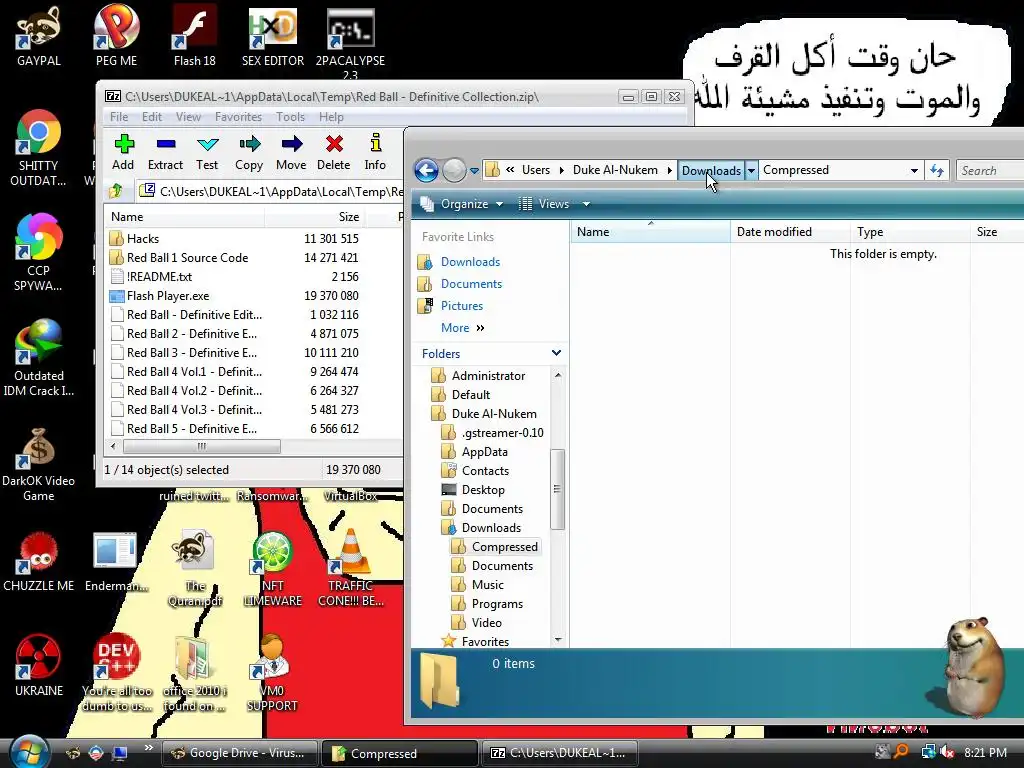Click the Explorer Back arrow button
Viewport: 1024px width, 768px height.
(x=426, y=170)
